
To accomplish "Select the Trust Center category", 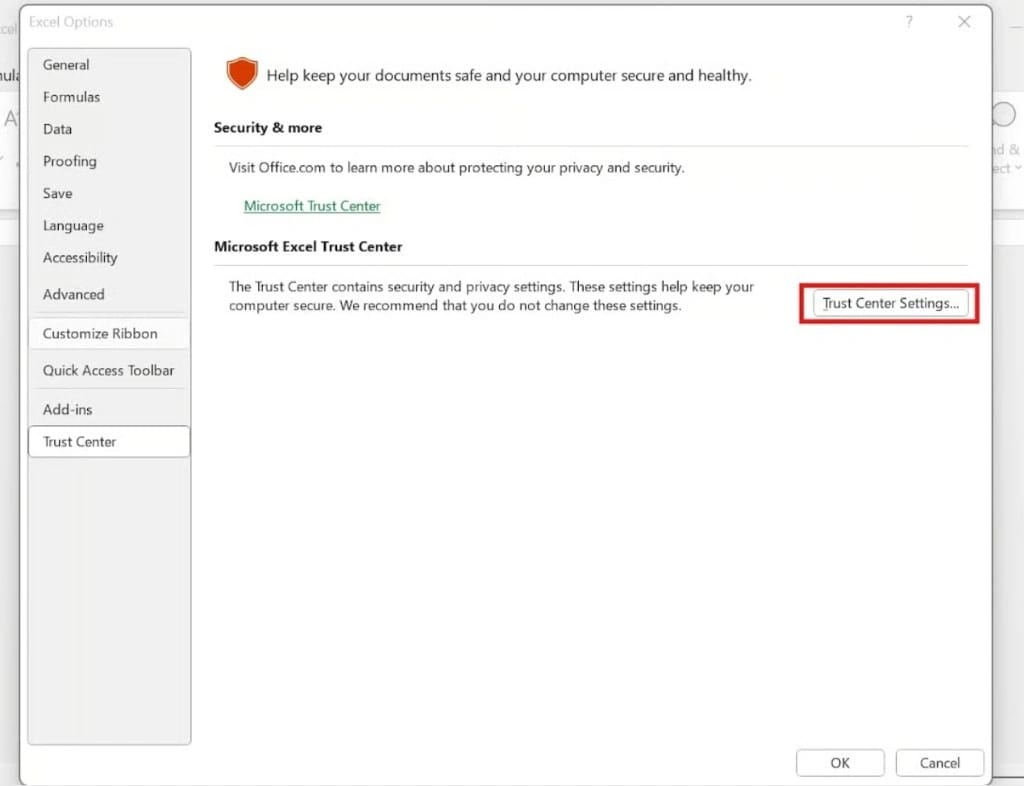I will pos(80,441).
